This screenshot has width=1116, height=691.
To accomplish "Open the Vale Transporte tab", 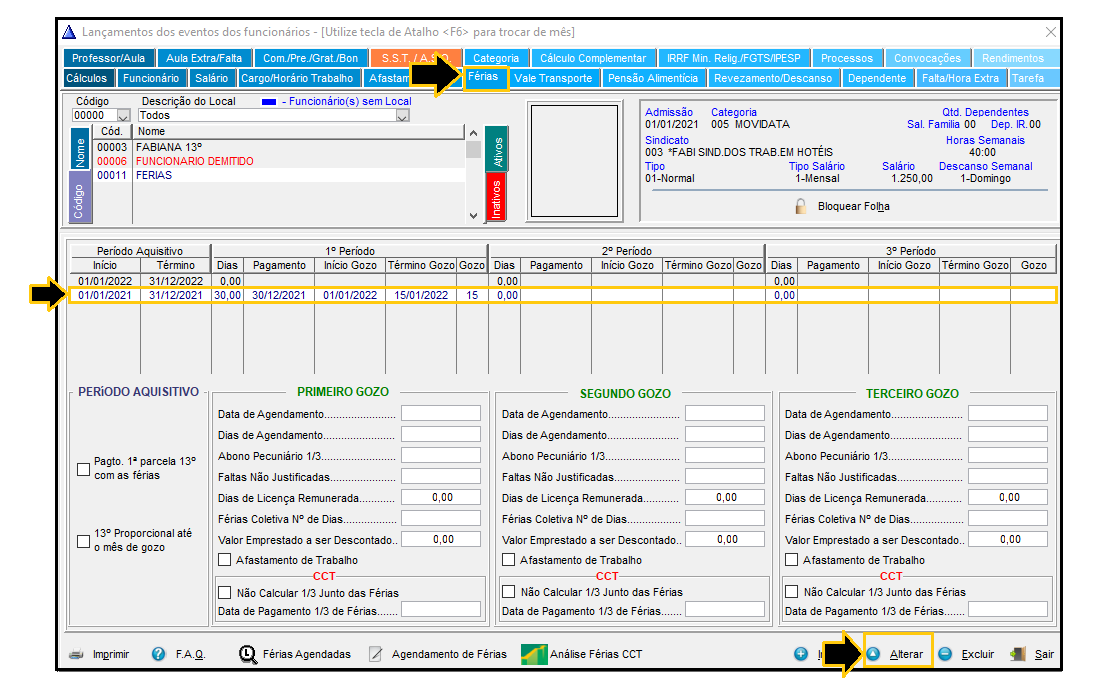I will (553, 78).
